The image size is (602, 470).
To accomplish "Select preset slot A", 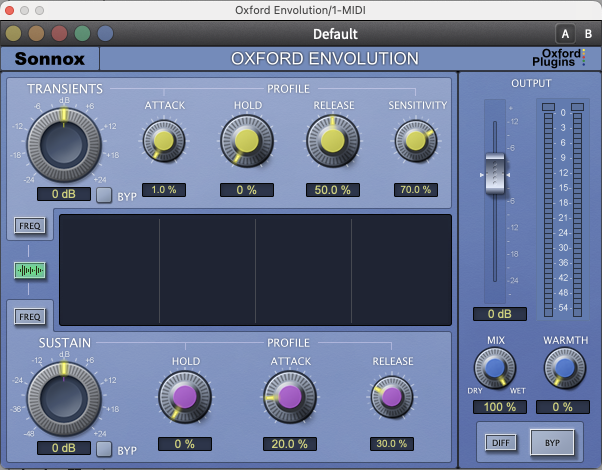I will coord(565,34).
